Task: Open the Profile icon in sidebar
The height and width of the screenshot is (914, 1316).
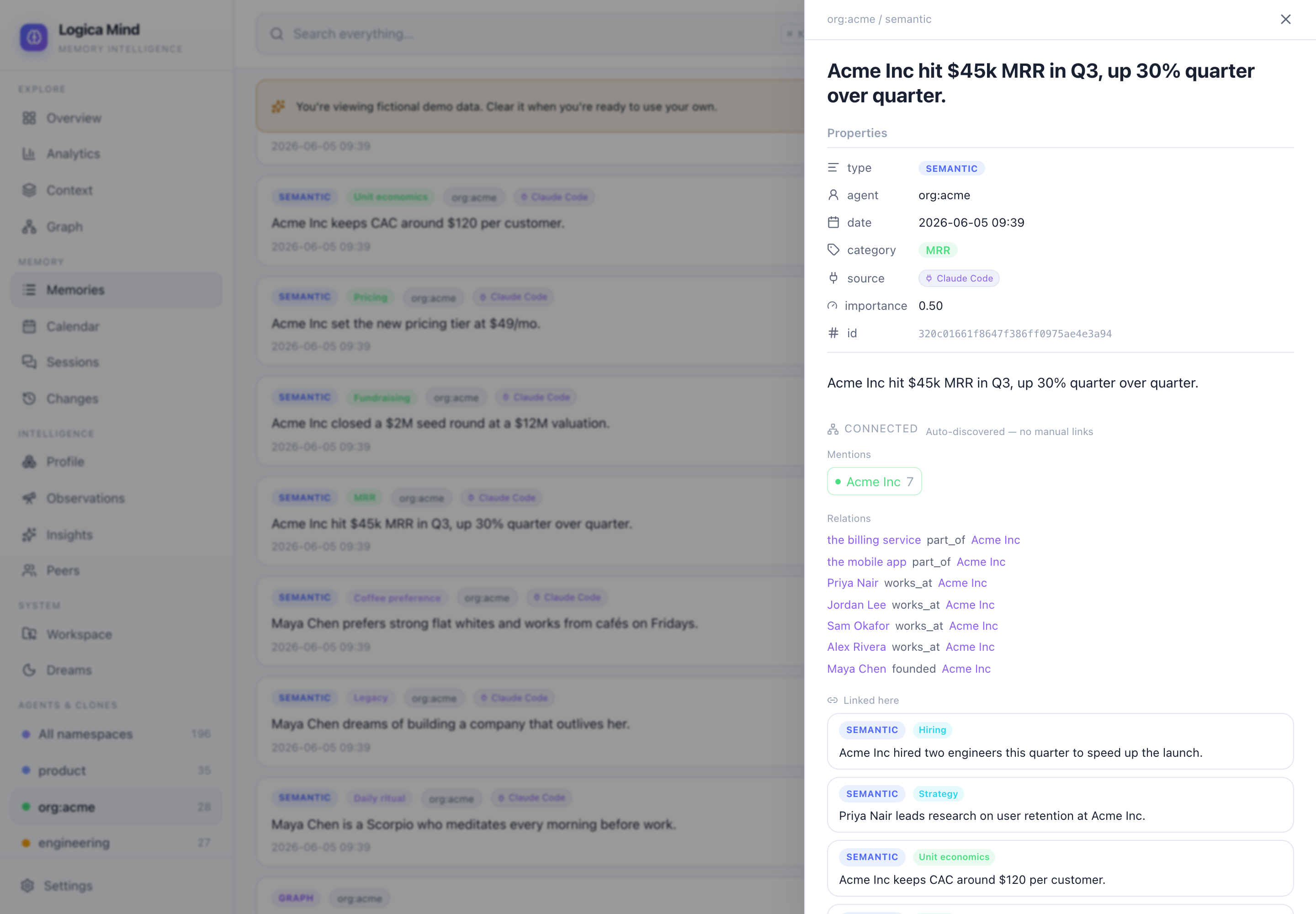Action: tap(29, 462)
